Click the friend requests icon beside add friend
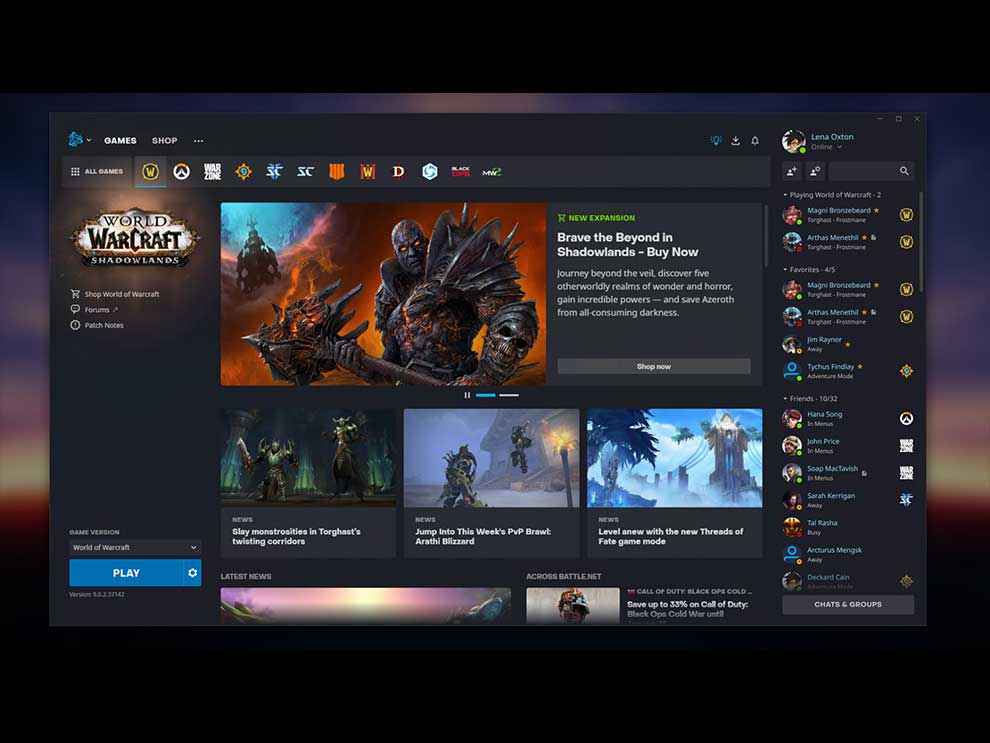Image resolution: width=990 pixels, height=743 pixels. pos(814,171)
